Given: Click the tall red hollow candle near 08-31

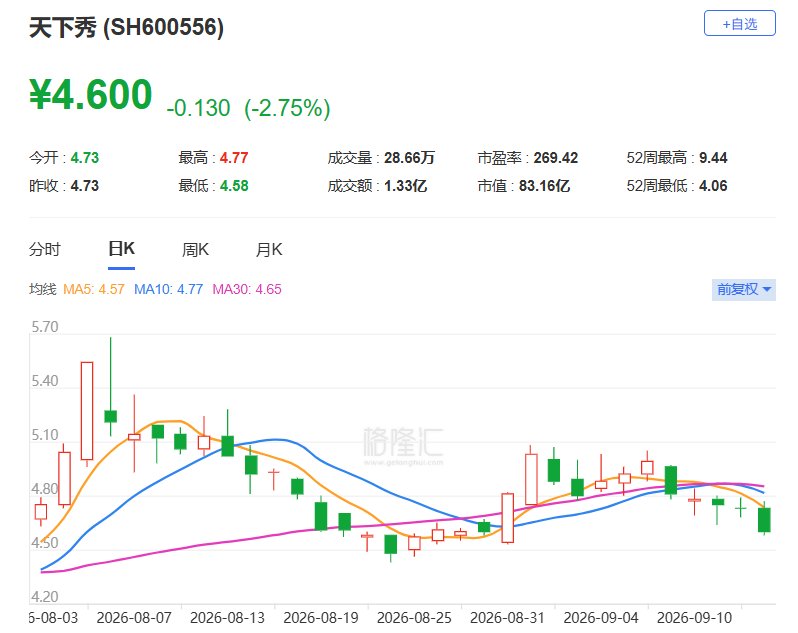Looking at the screenshot, I should [507, 517].
